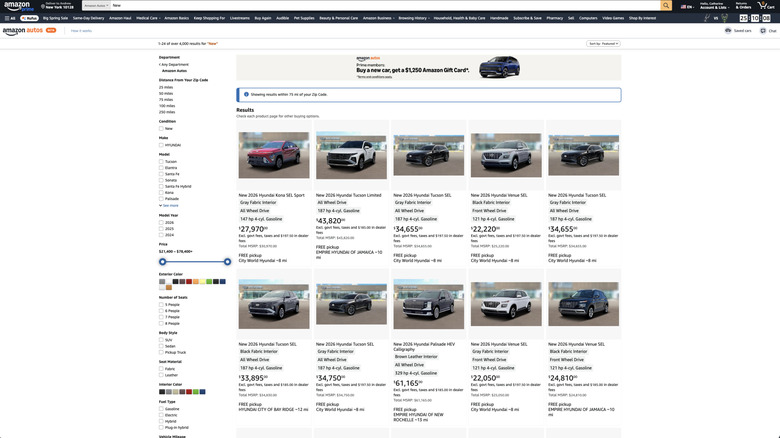Select black interior color swatch

pos(162,392)
